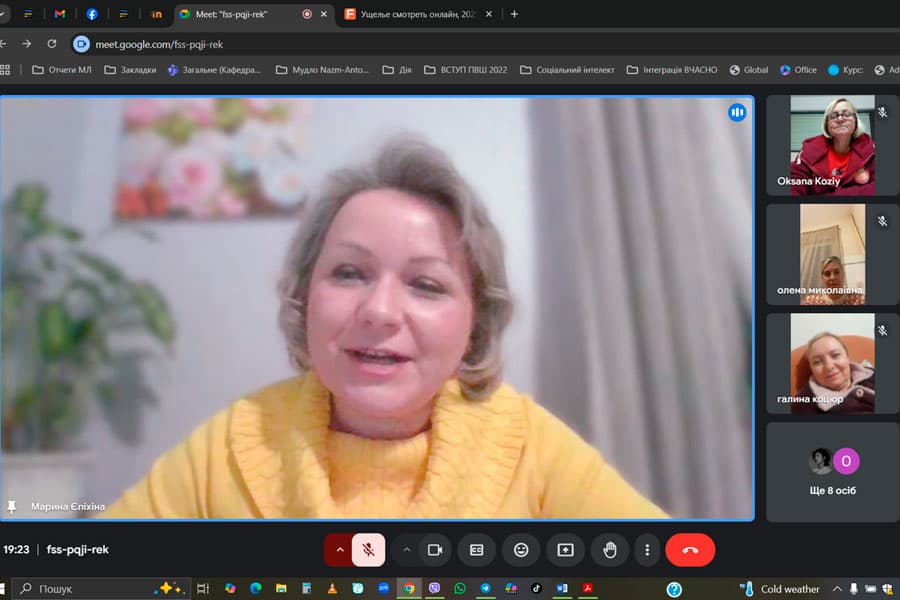Click the recording indicator on Meet tab
Screen dimensions: 900x600
pos(307,14)
